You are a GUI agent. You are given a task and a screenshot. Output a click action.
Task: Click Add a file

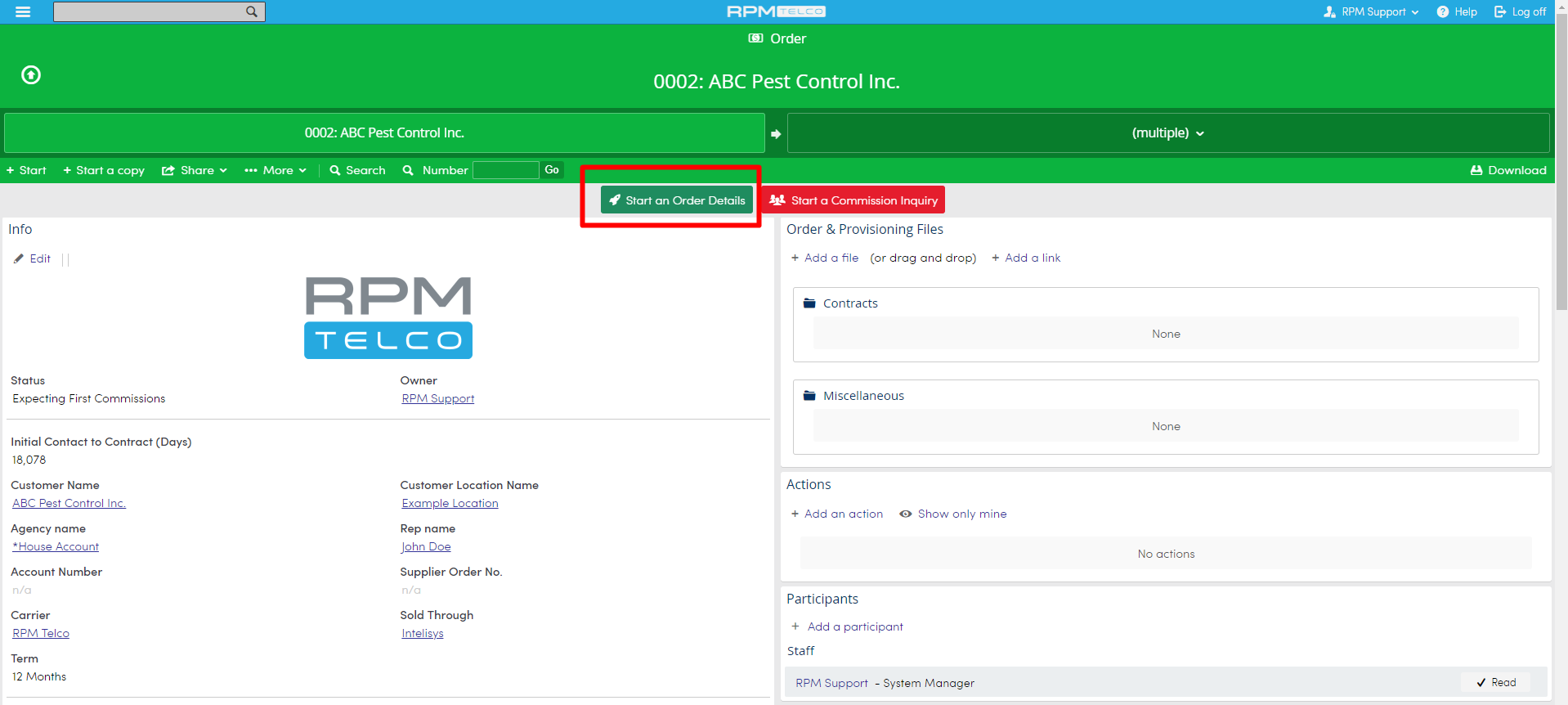click(825, 258)
